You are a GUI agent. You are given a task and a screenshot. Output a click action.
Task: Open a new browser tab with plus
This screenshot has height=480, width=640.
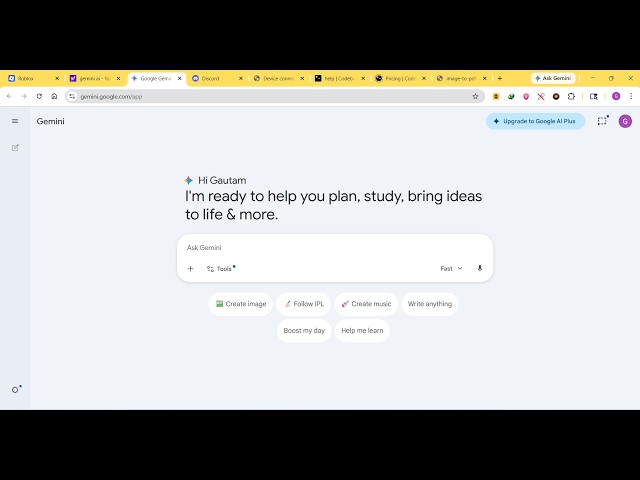pyautogui.click(x=500, y=78)
